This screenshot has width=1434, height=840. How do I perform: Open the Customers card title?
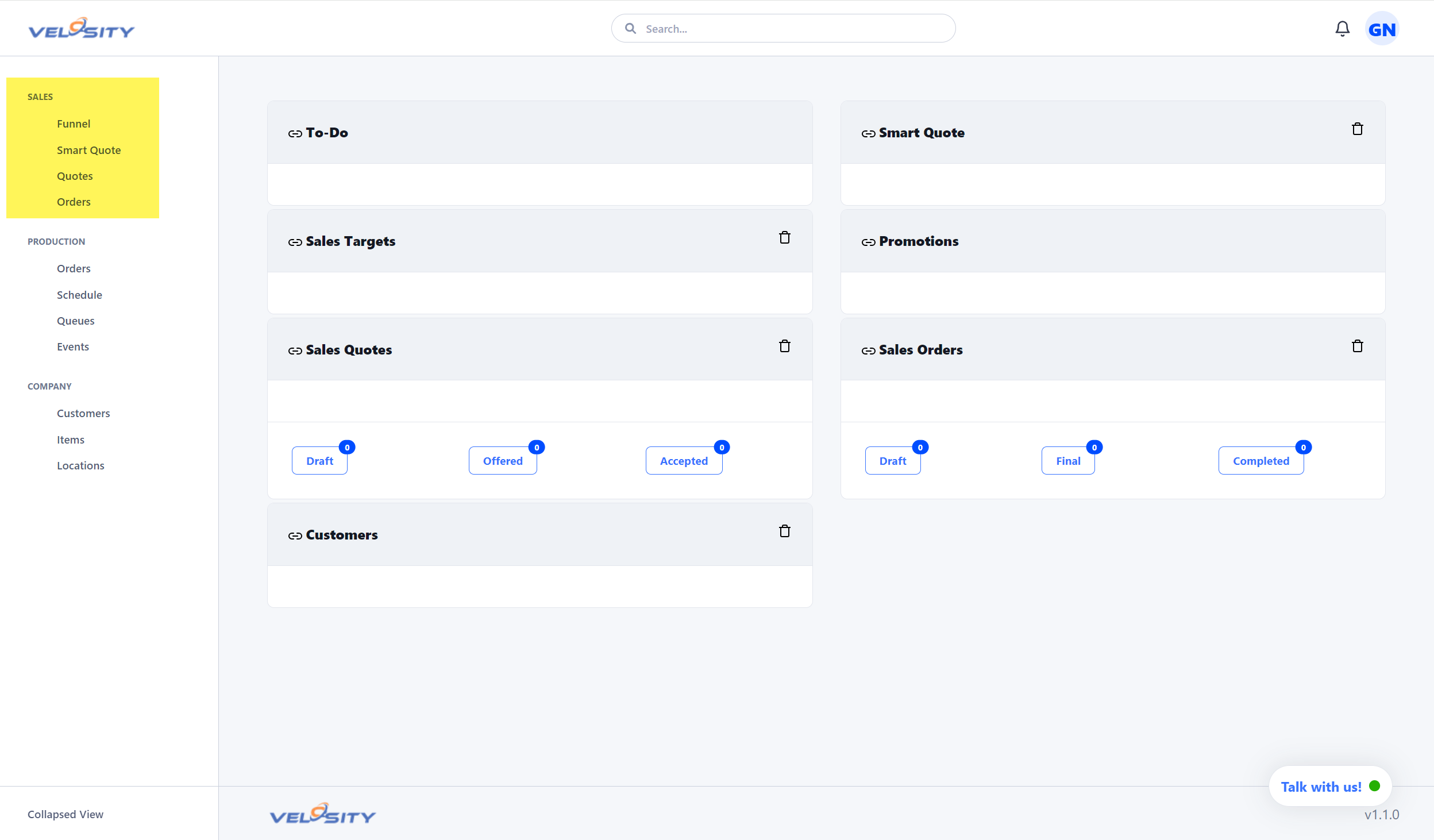[342, 535]
